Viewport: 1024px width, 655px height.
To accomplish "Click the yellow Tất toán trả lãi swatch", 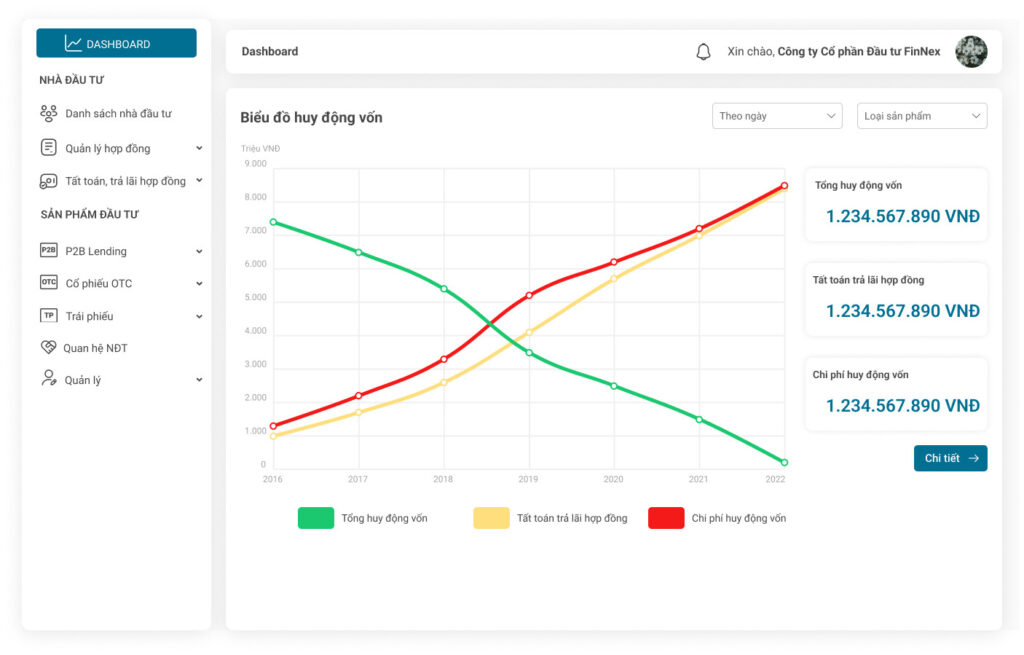I will (x=491, y=518).
